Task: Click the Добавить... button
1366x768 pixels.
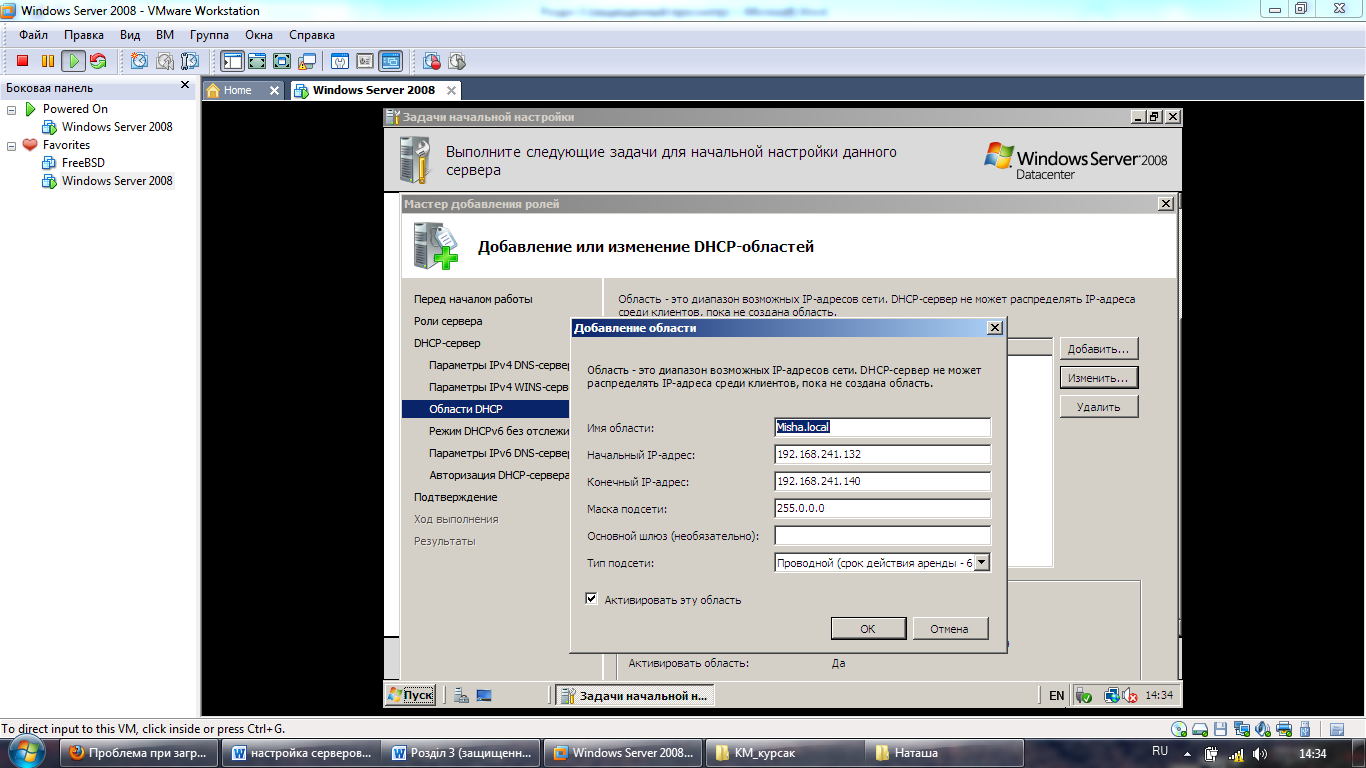Action: 1099,349
